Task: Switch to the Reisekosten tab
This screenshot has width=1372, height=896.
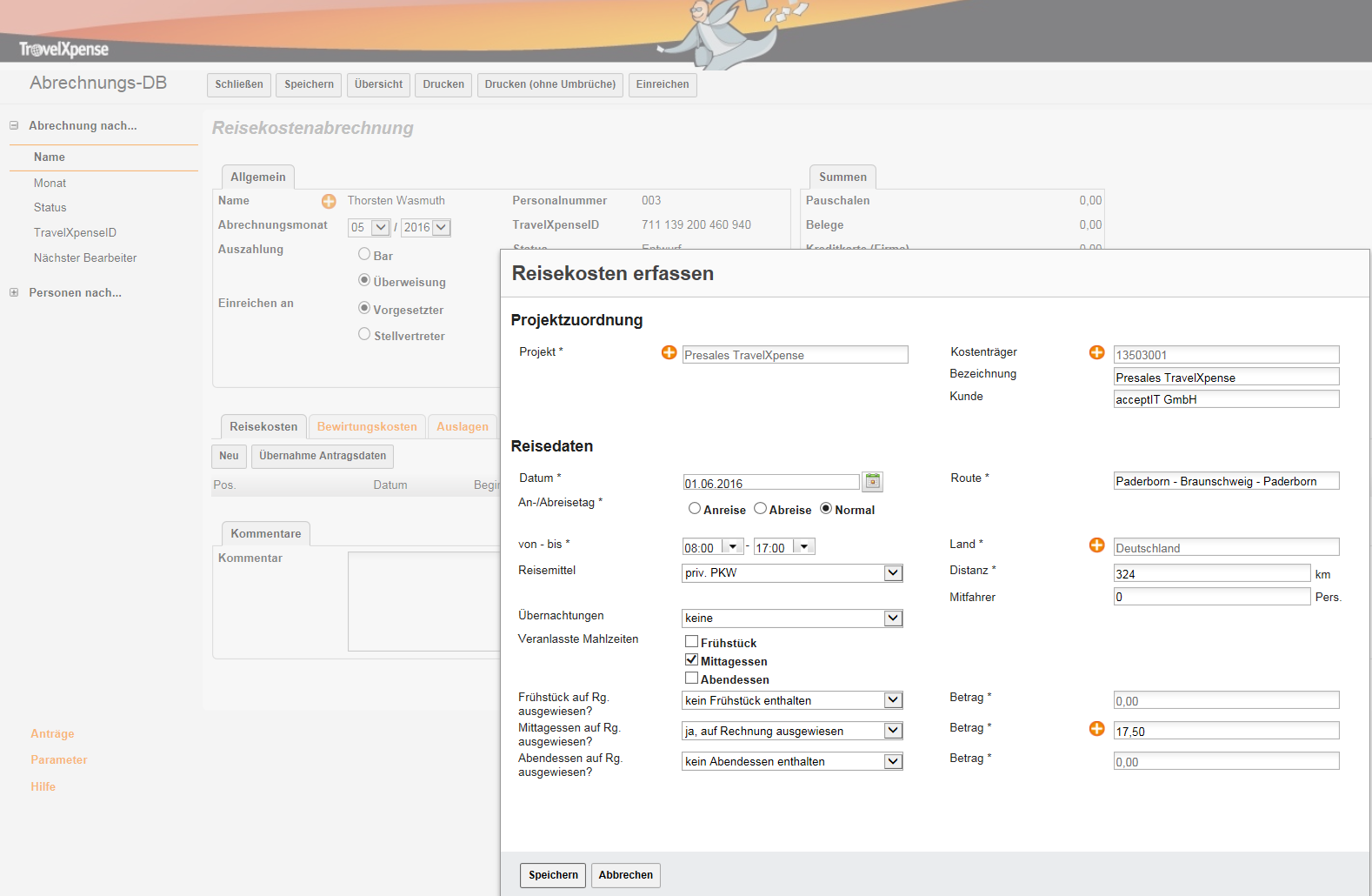Action: pyautogui.click(x=263, y=426)
